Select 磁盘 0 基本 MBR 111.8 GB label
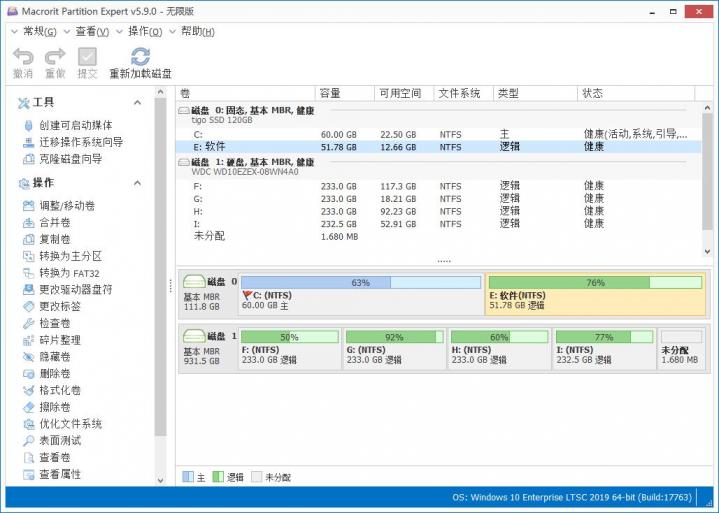Image resolution: width=719 pixels, height=513 pixels. (x=208, y=294)
